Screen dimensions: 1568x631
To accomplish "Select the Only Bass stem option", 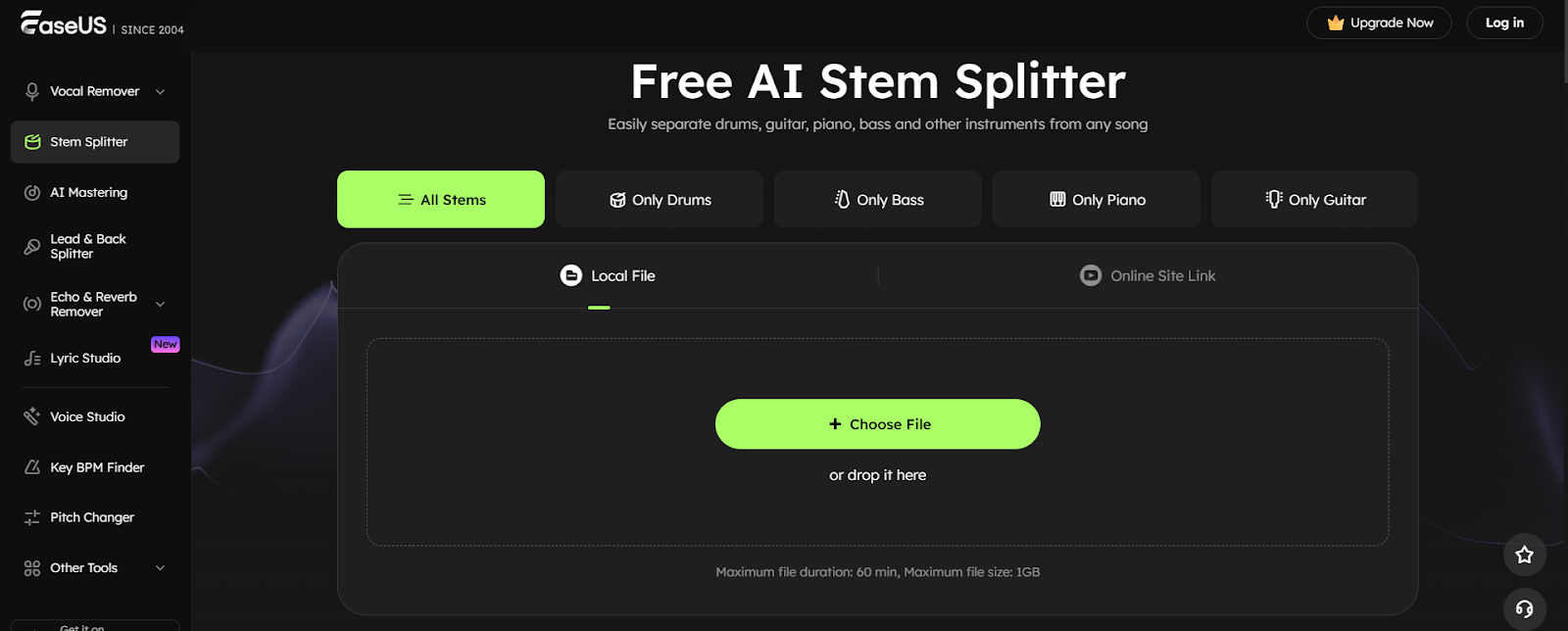I will [x=878, y=200].
